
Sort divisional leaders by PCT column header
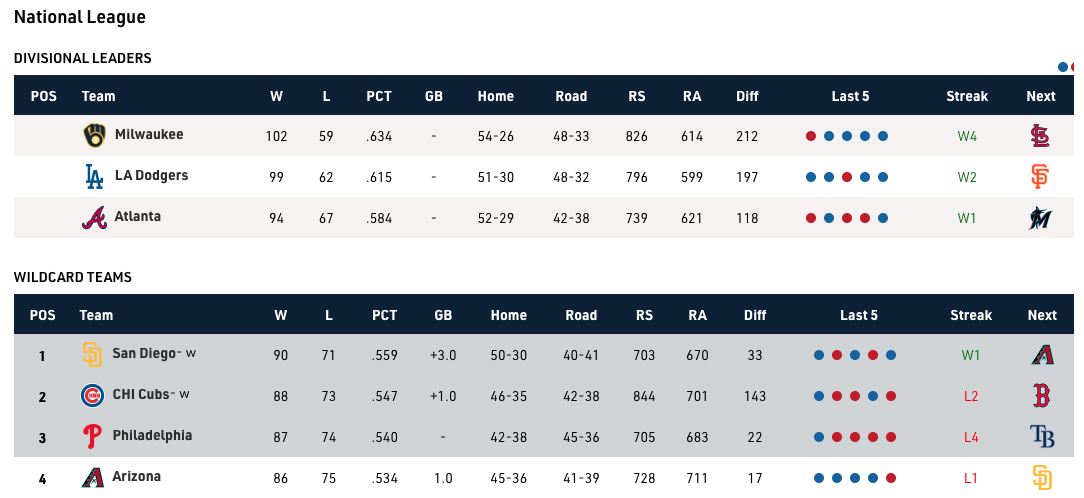[x=379, y=96]
